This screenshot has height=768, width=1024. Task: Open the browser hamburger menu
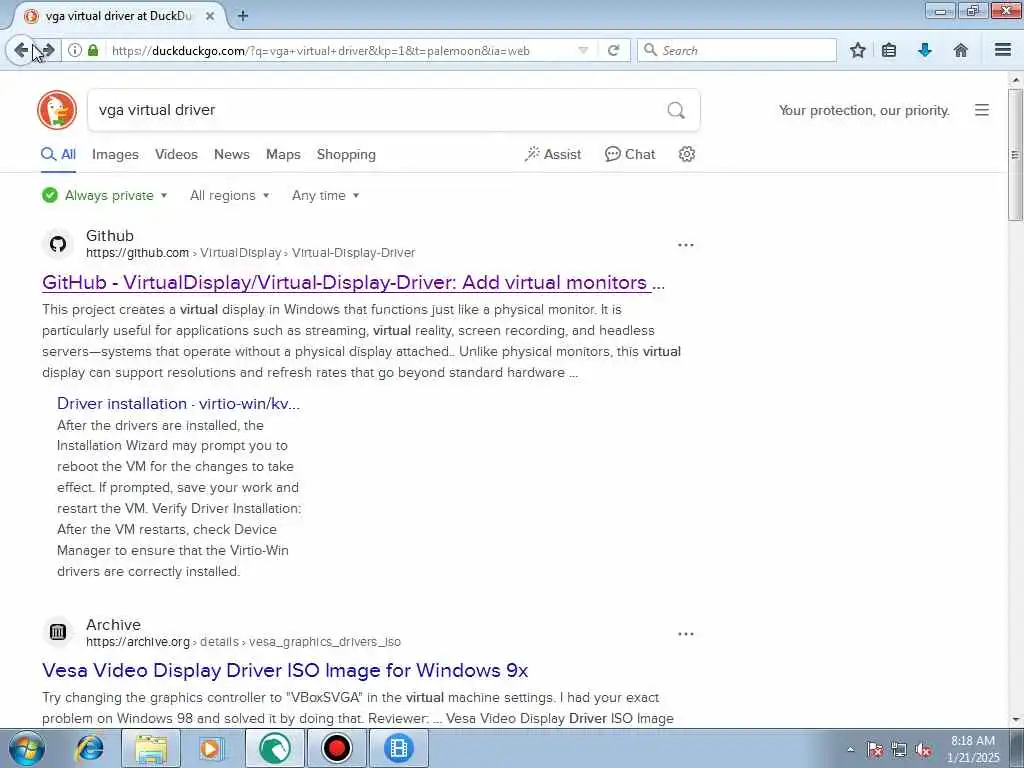(1003, 50)
